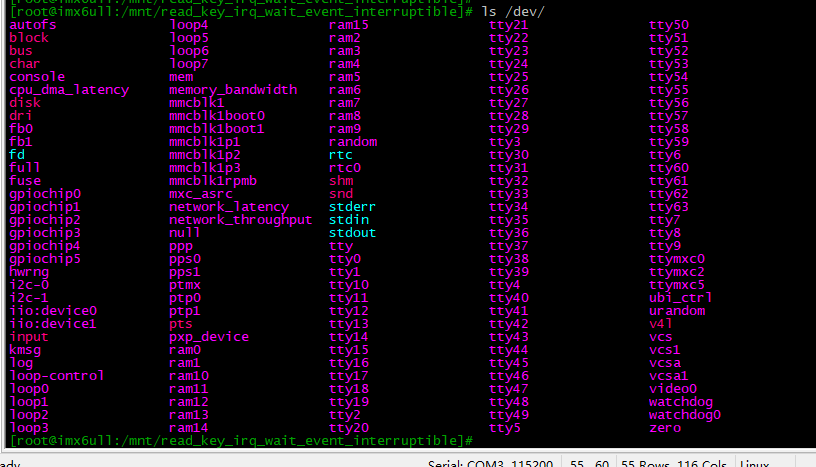Select the 'fb0' framebuffer entry
The width and height of the screenshot is (816, 467).
[x=21, y=129]
